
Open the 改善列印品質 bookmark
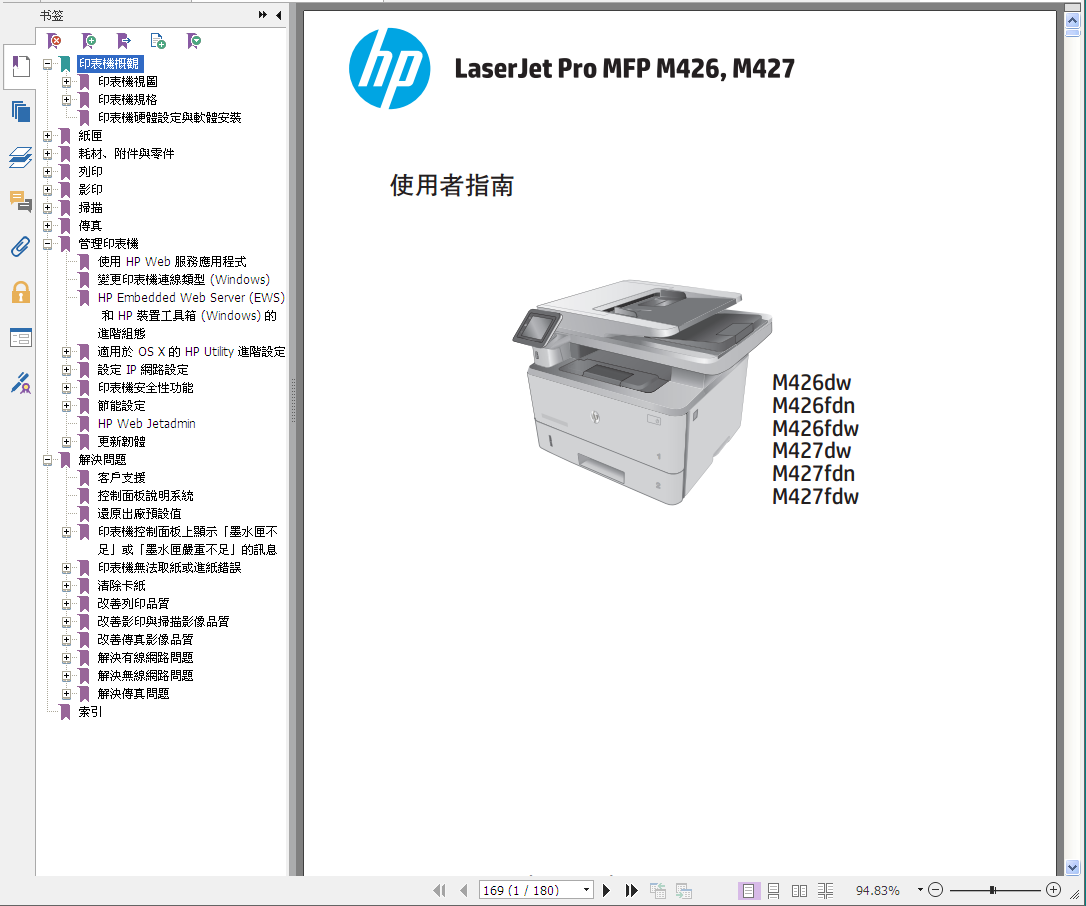(x=133, y=604)
